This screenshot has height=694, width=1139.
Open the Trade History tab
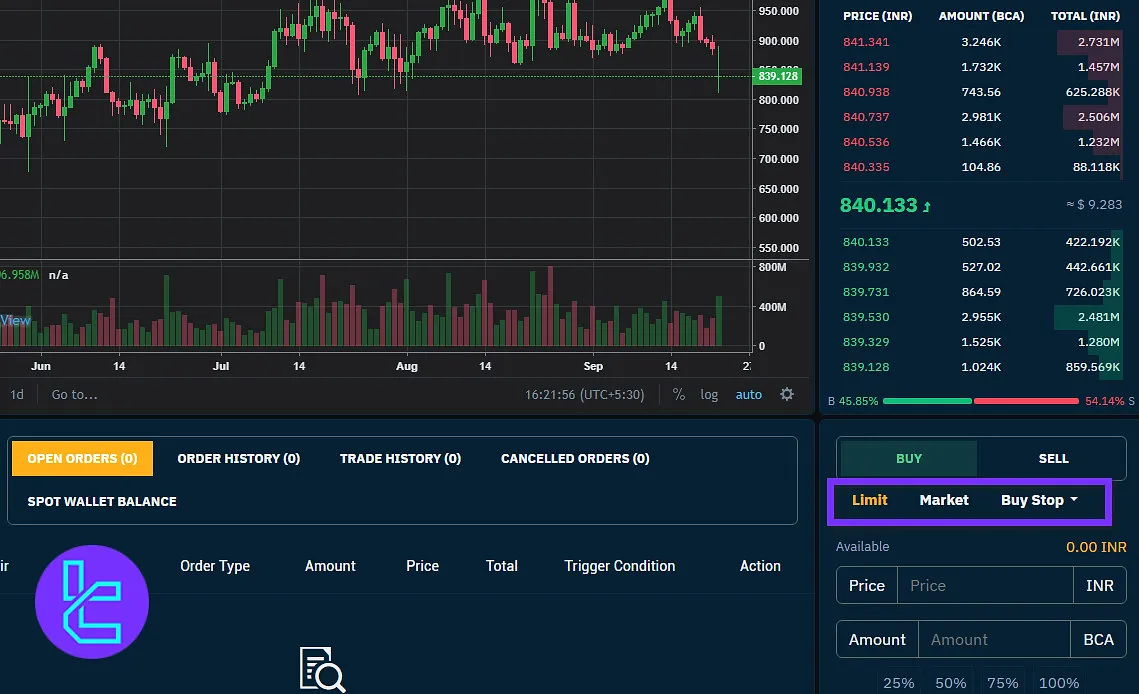click(400, 458)
